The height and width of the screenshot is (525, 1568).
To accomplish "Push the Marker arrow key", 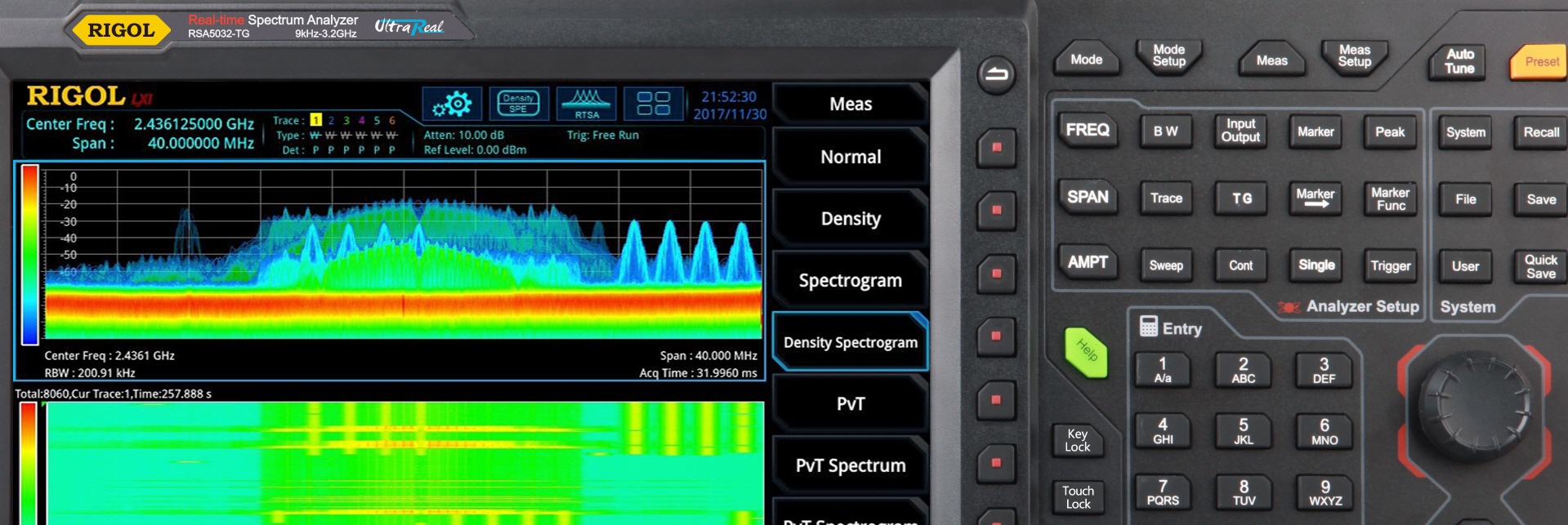I will 1315,198.
